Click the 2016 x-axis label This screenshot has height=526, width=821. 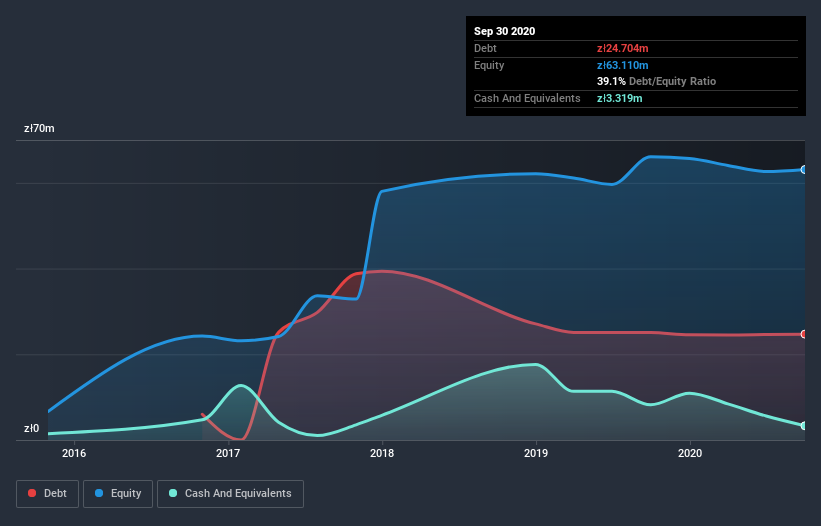74,453
